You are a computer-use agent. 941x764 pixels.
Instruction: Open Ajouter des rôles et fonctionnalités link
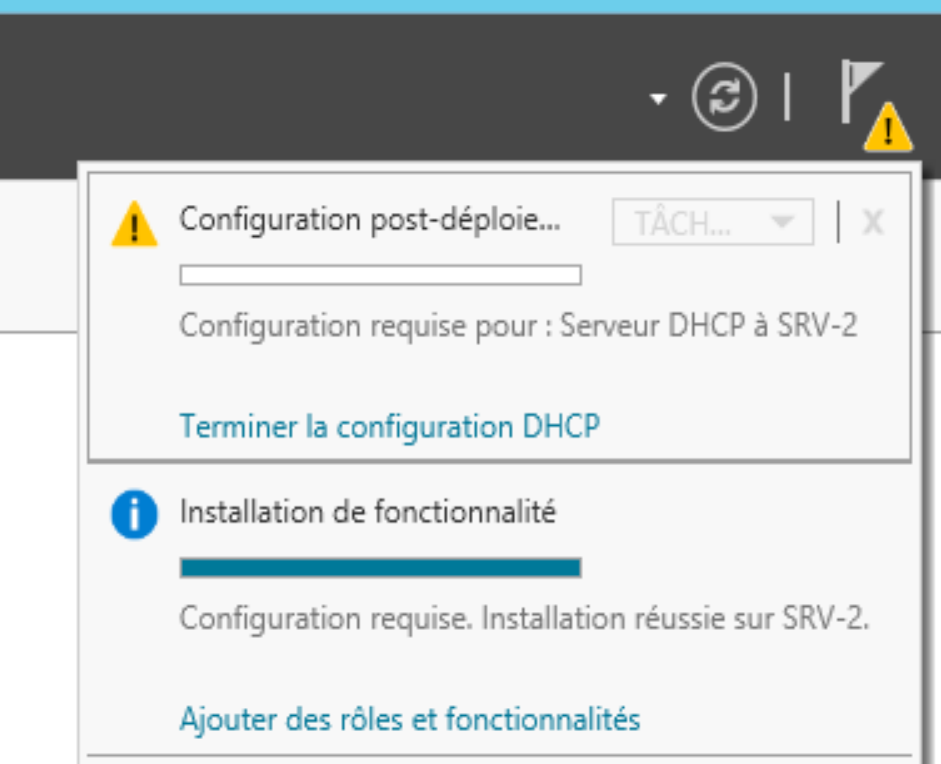click(x=410, y=719)
